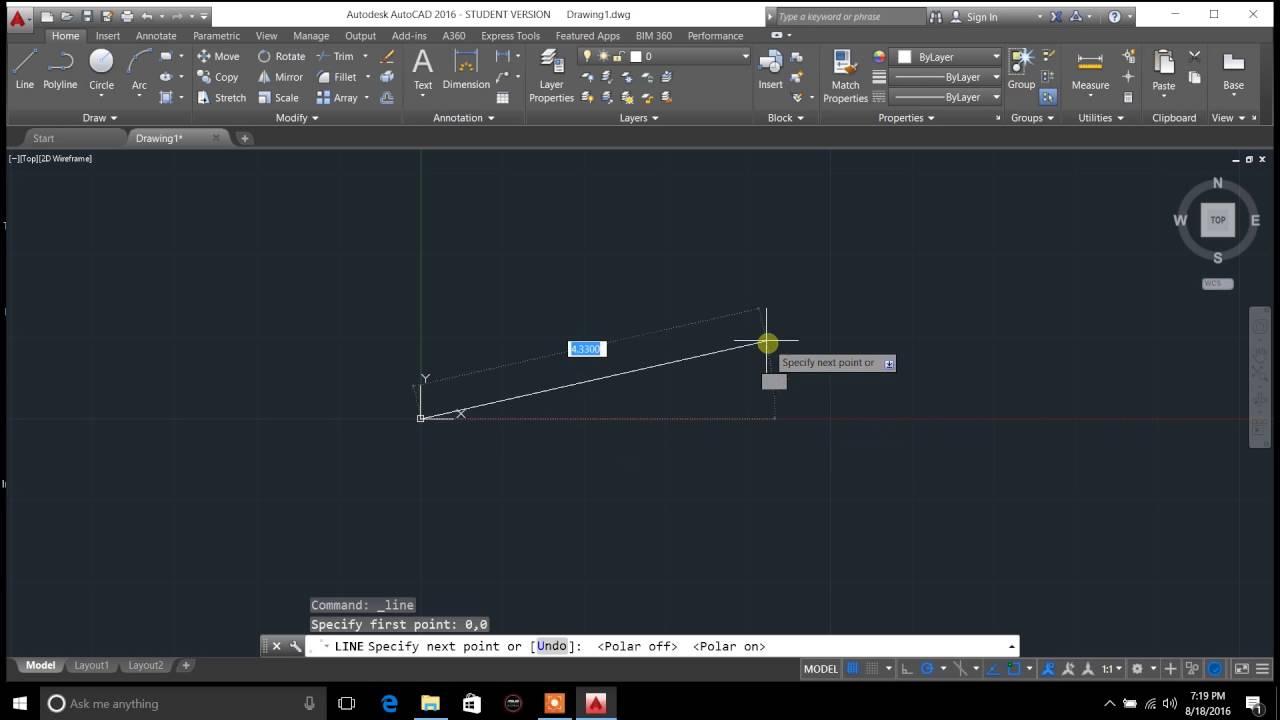The width and height of the screenshot is (1280, 720).
Task: Open Layer Properties
Action: coord(551,76)
